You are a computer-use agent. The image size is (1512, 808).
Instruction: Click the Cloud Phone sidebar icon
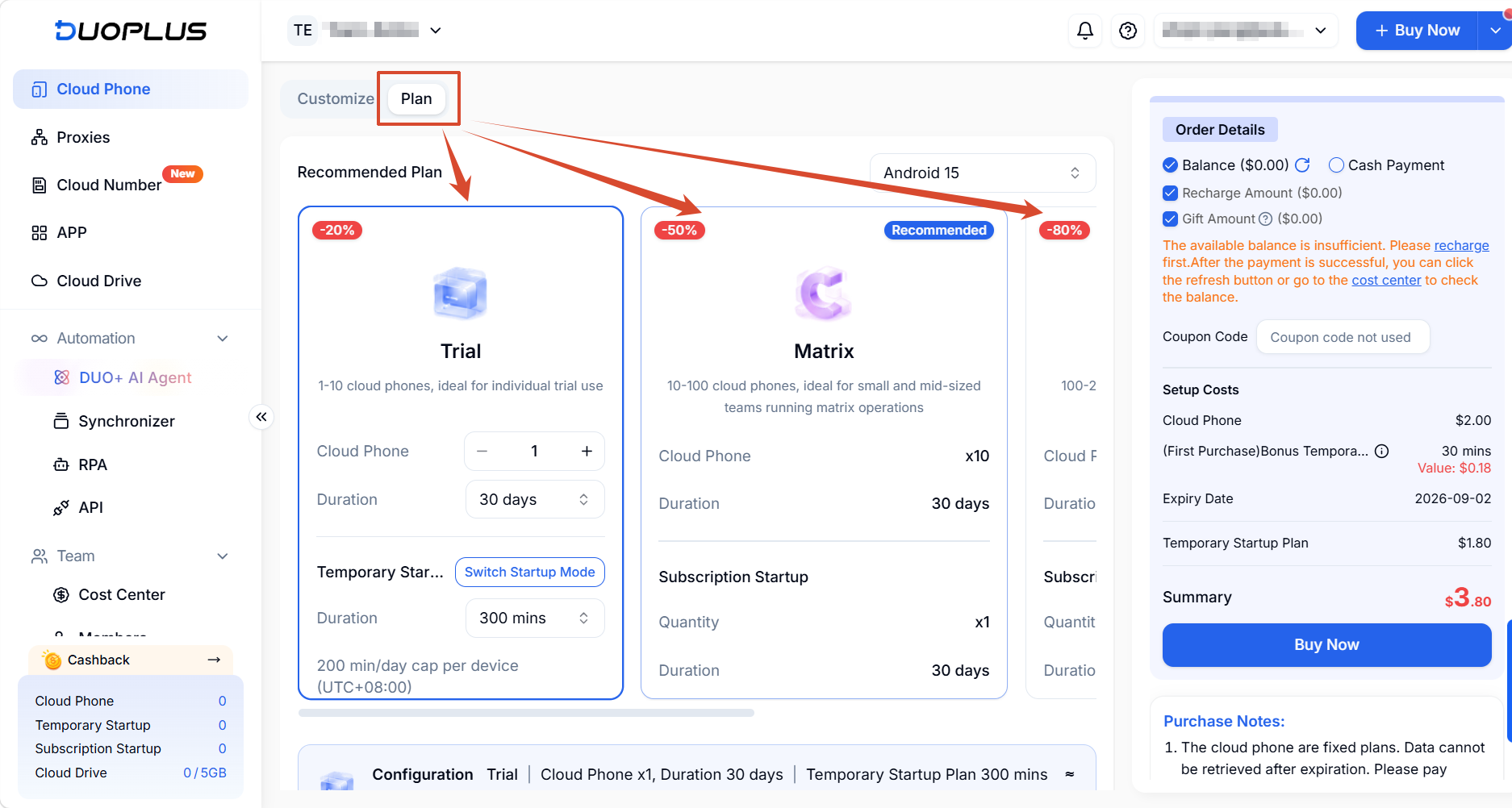[x=39, y=90]
